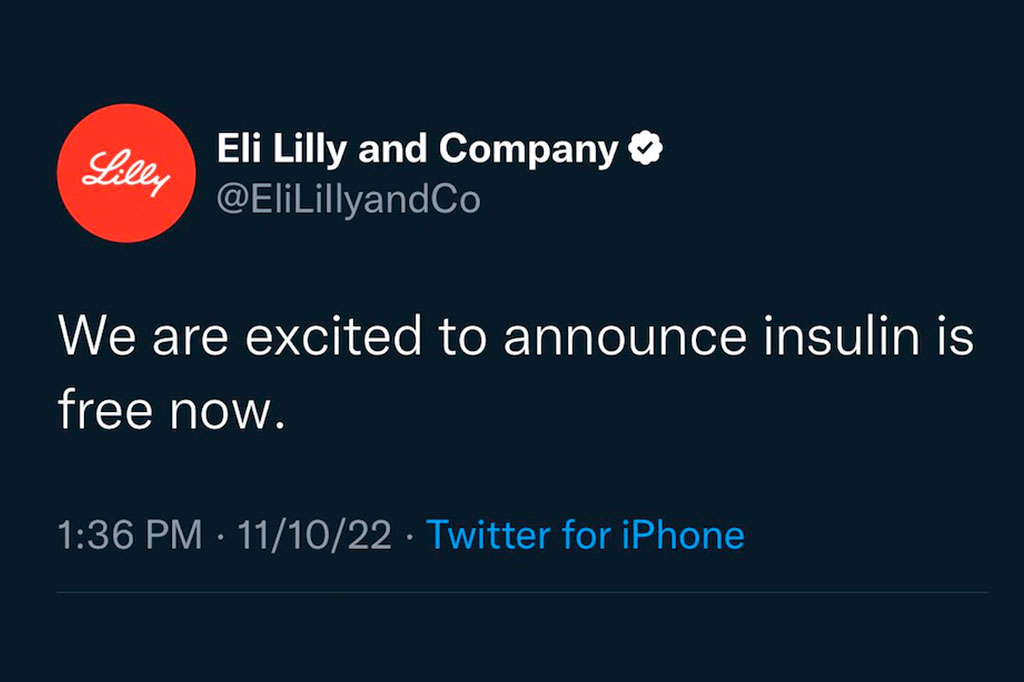Viewport: 1024px width, 682px height.
Task: Click the @EliLillyandCo handle
Action: (349, 199)
